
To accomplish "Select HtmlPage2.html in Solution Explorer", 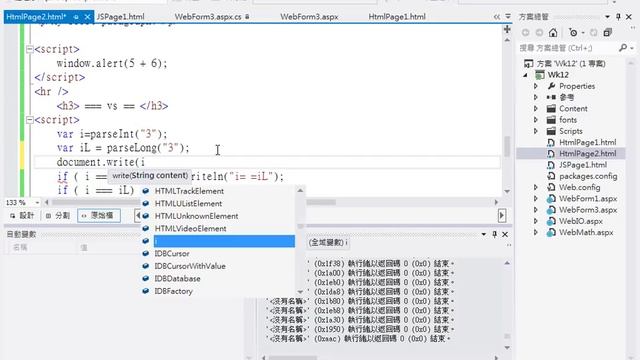I will point(587,153).
